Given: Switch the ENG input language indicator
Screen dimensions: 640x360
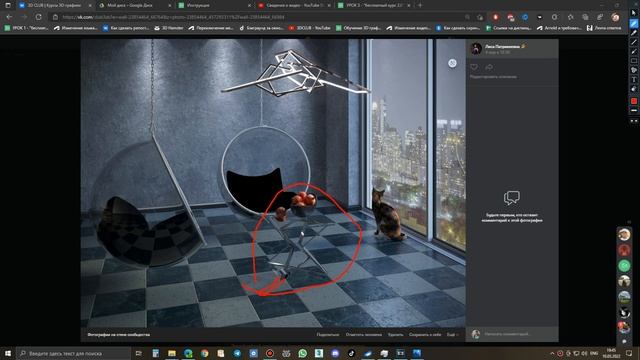Looking at the screenshot, I should coord(594,353).
